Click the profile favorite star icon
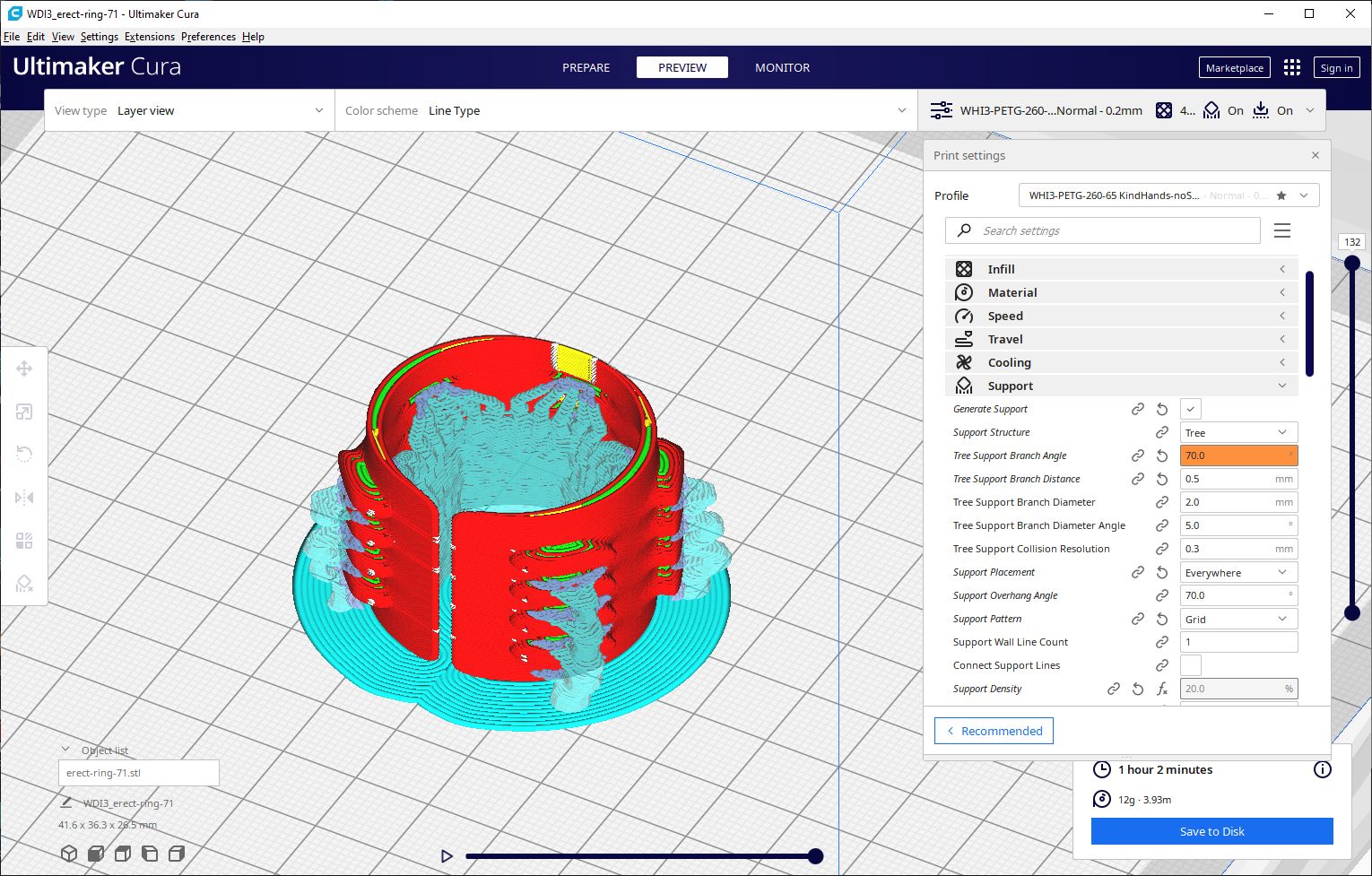The width and height of the screenshot is (1372, 876). [1281, 195]
